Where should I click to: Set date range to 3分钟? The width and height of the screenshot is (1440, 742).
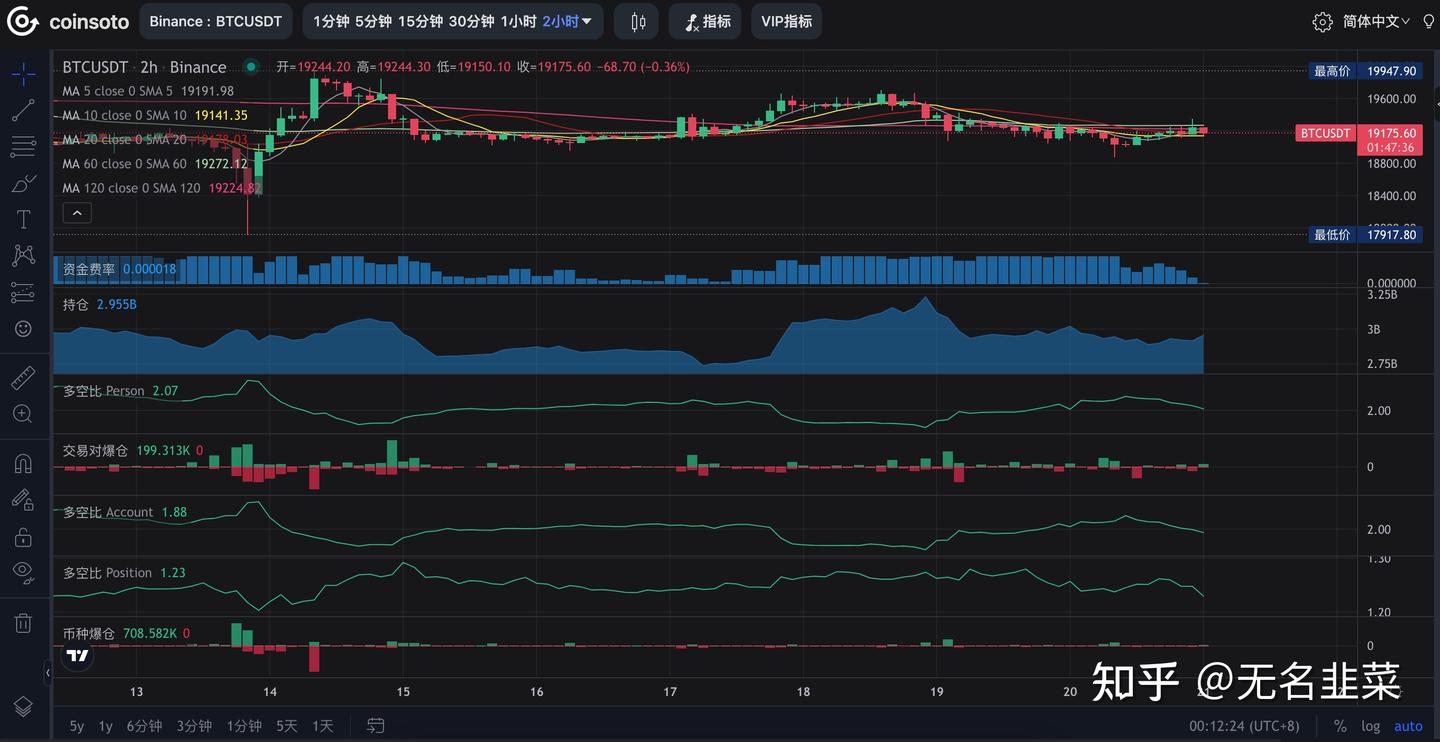click(x=194, y=726)
